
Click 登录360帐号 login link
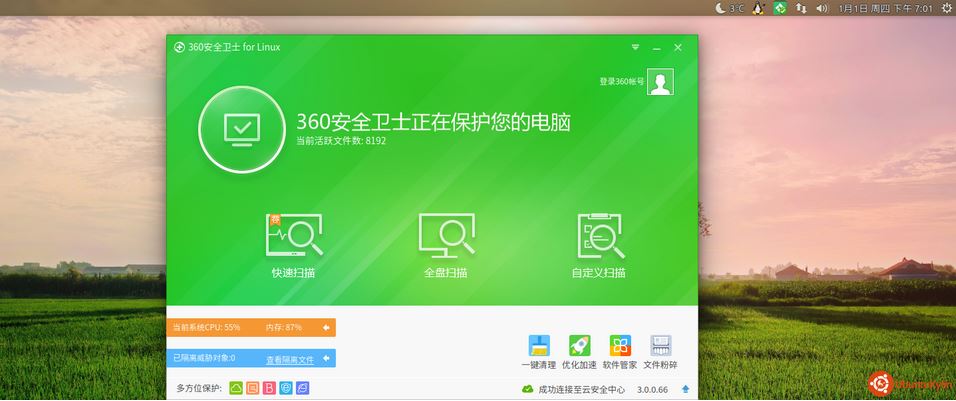point(621,81)
